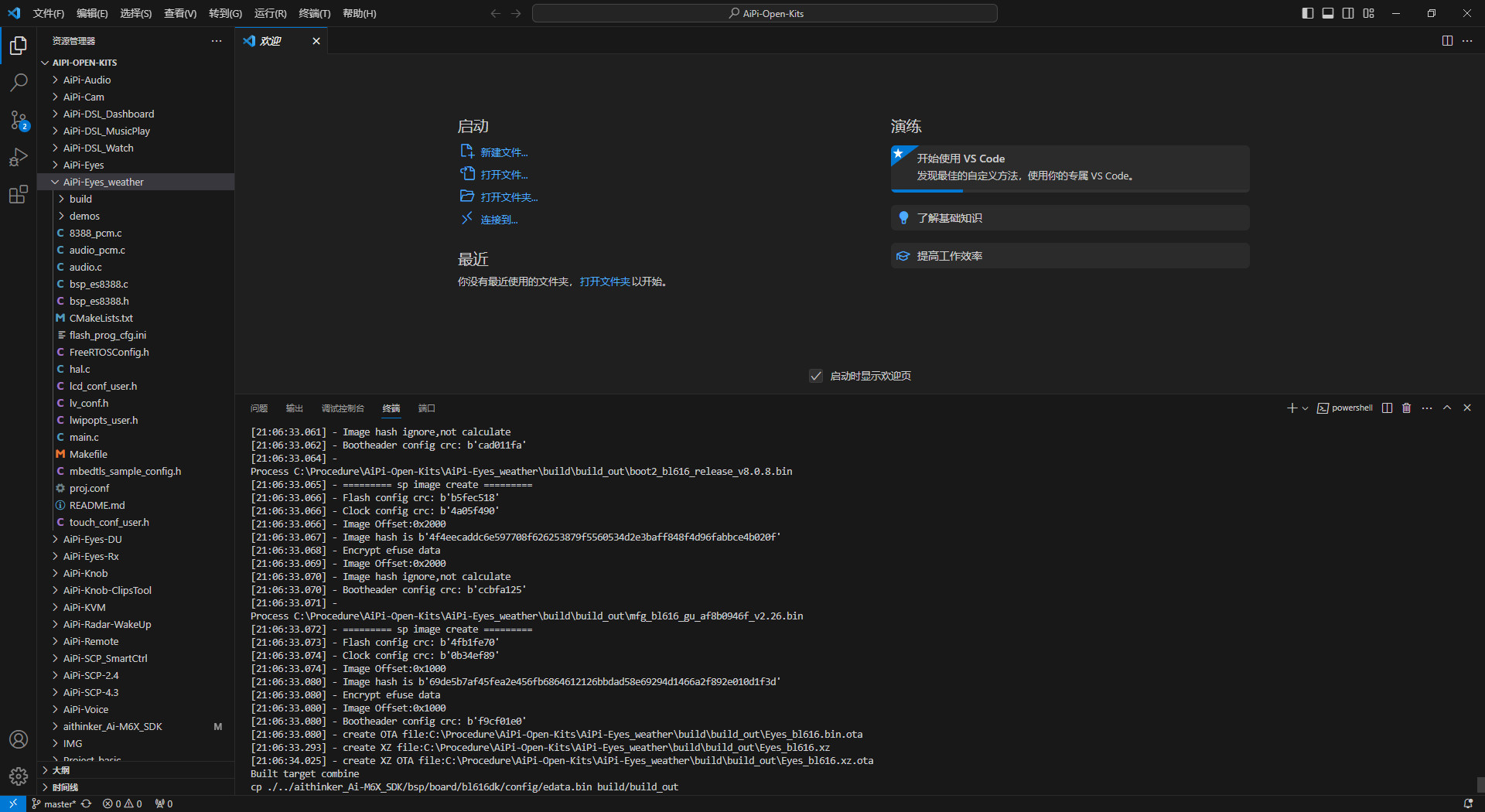Open CMakeLists.txt in the explorer

pyautogui.click(x=135, y=319)
